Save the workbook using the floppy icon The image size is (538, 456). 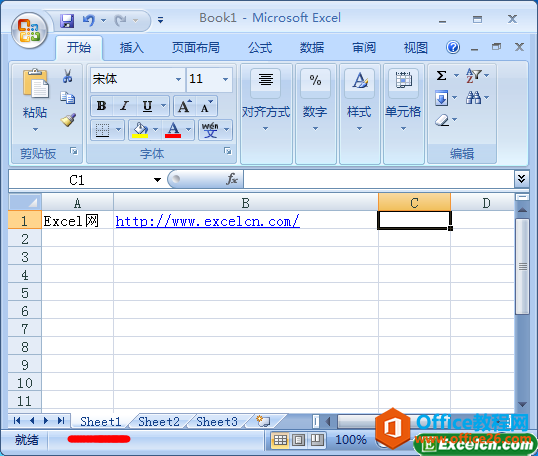tap(67, 21)
